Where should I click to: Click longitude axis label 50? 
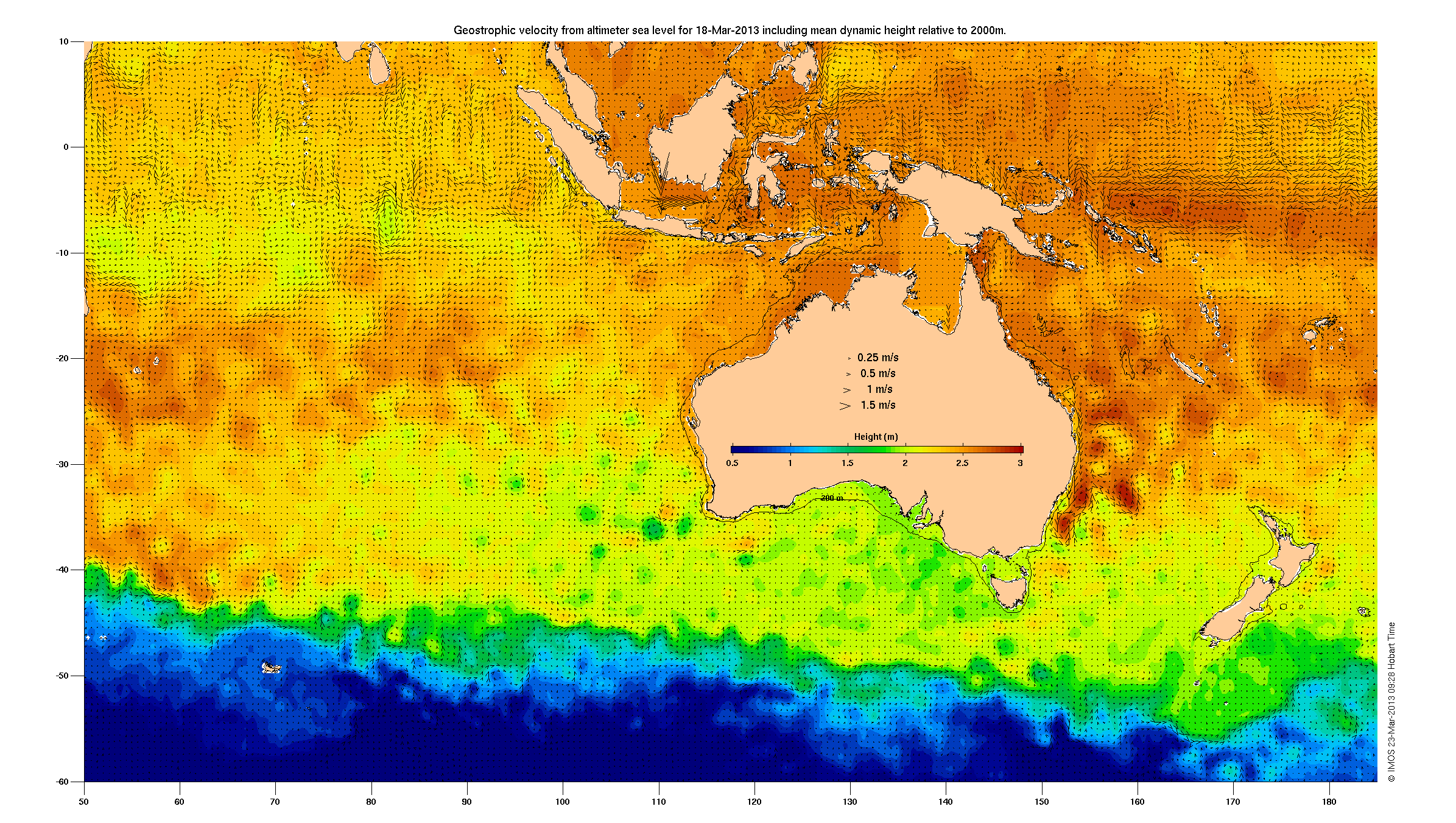point(83,802)
